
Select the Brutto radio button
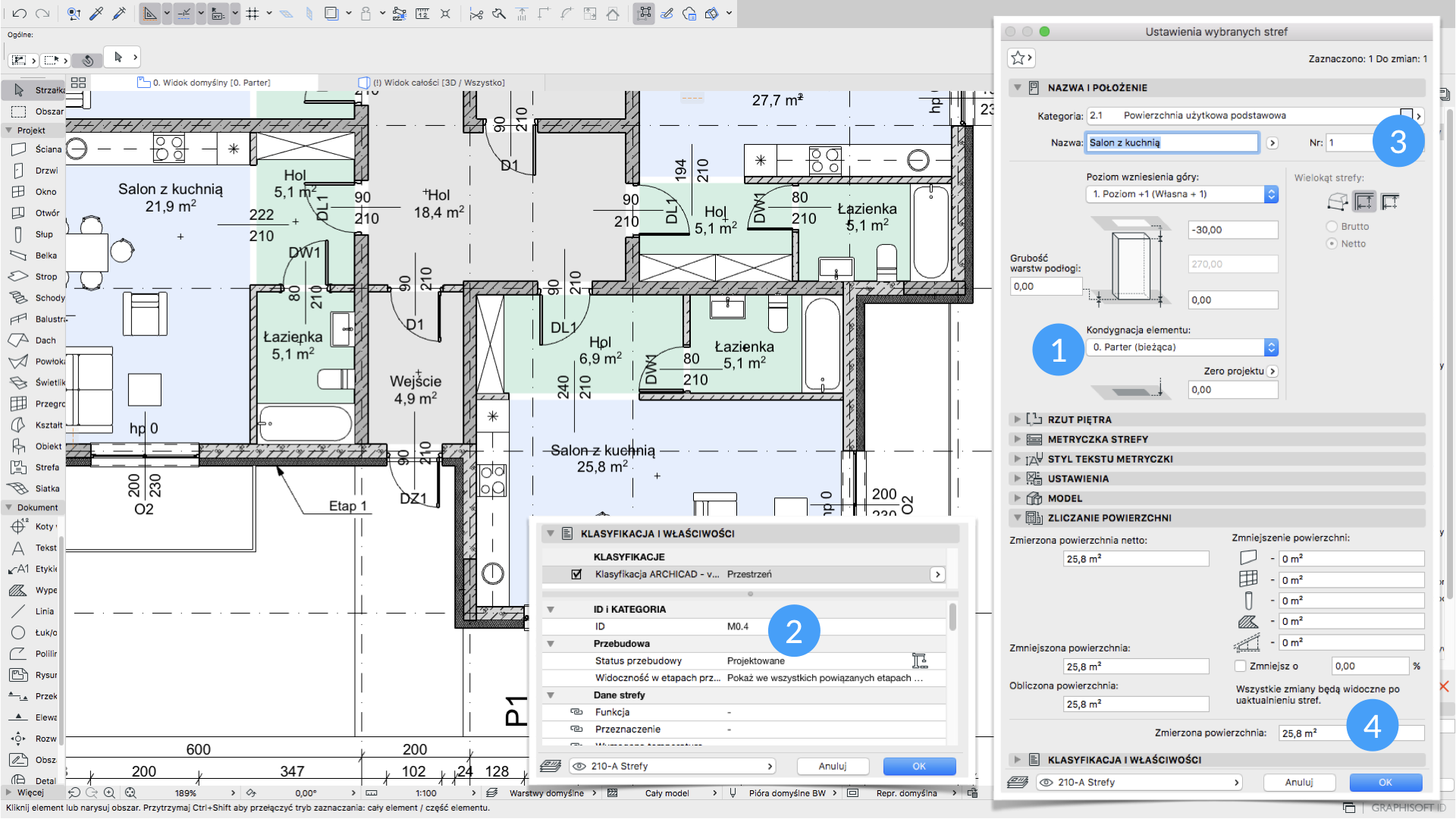click(1332, 227)
